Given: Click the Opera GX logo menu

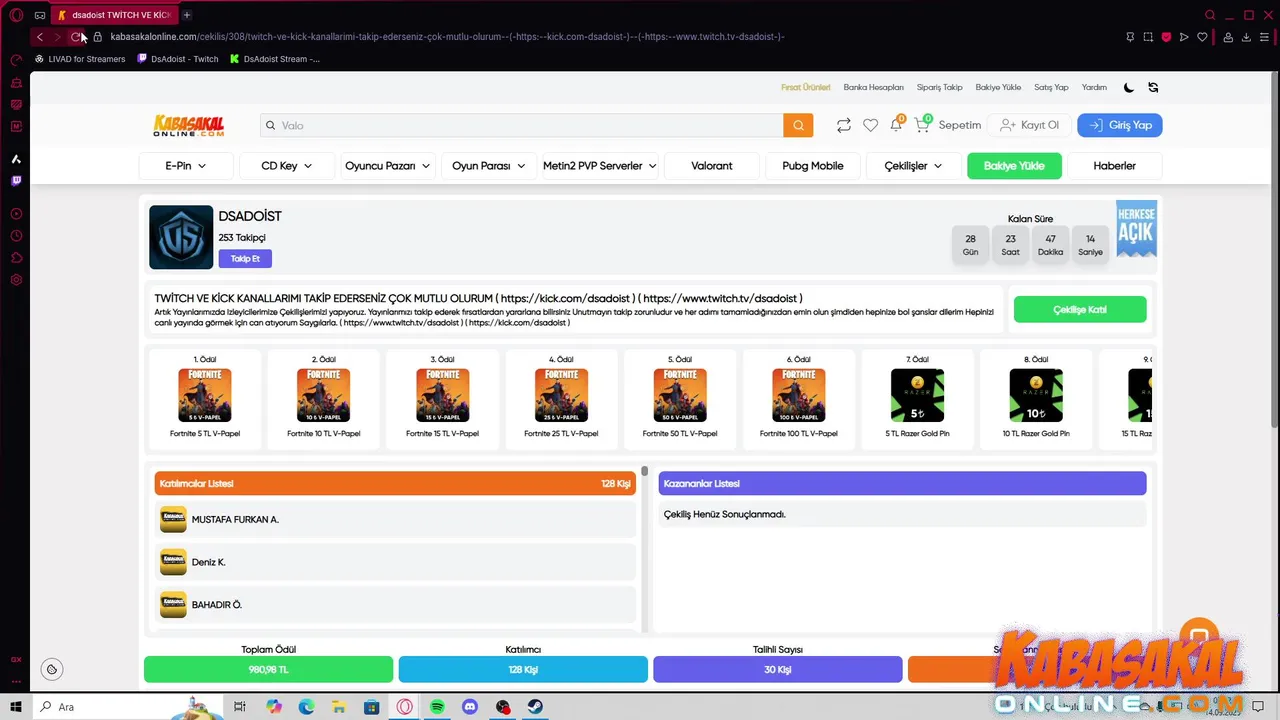Looking at the screenshot, I should pos(16,15).
